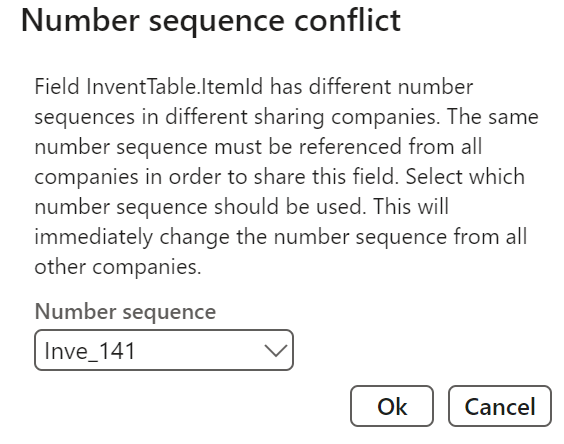Confirm the selection with Ok
This screenshot has width=564, height=444.
(392, 406)
